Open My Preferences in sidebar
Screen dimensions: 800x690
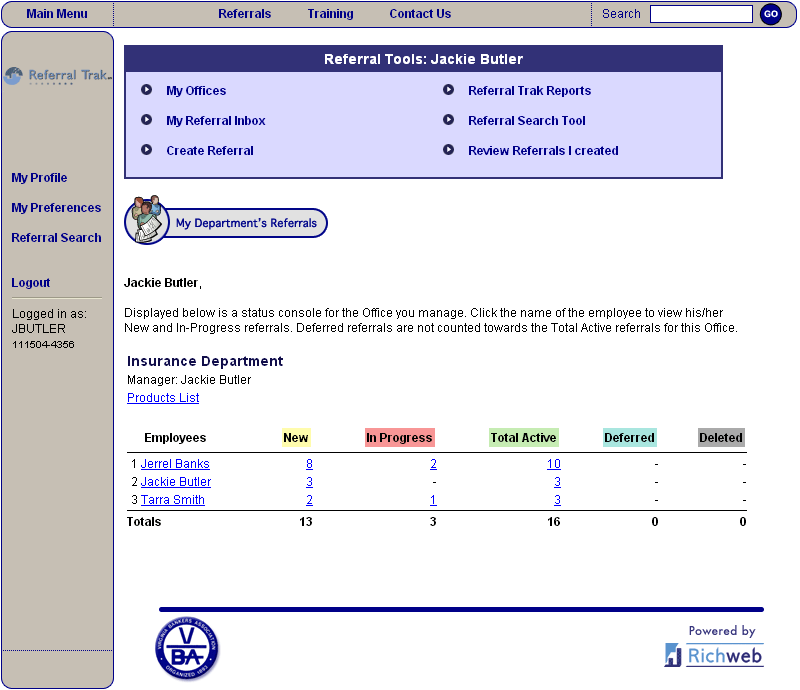[x=56, y=208]
